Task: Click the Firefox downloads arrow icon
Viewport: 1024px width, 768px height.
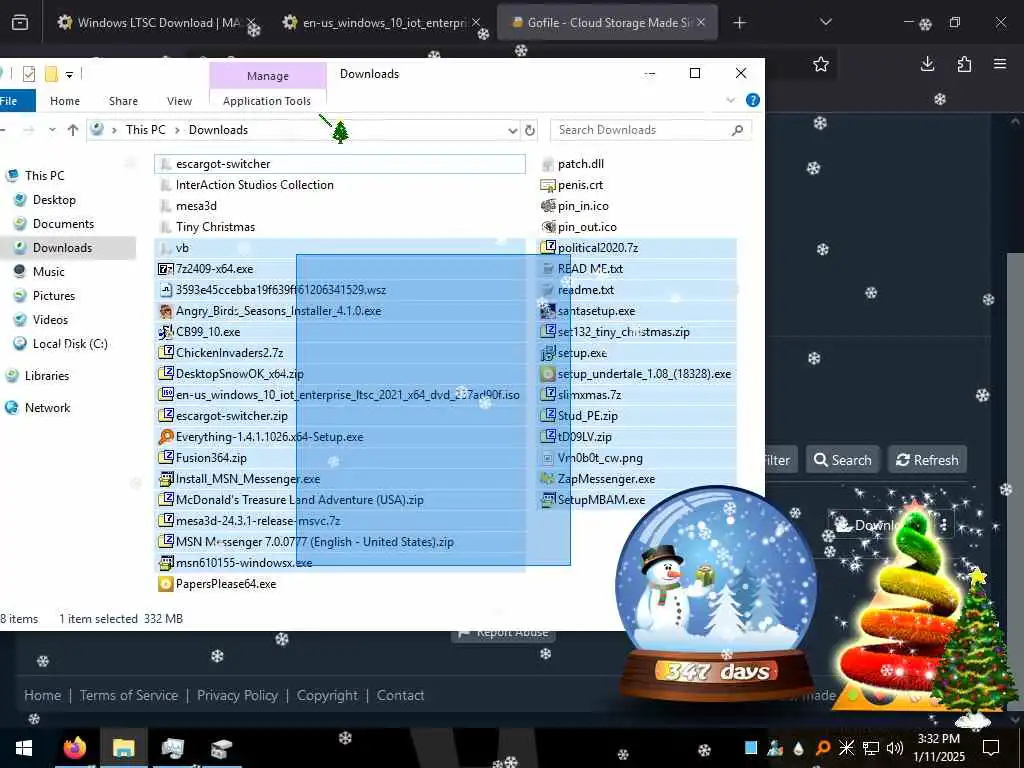Action: click(x=927, y=64)
